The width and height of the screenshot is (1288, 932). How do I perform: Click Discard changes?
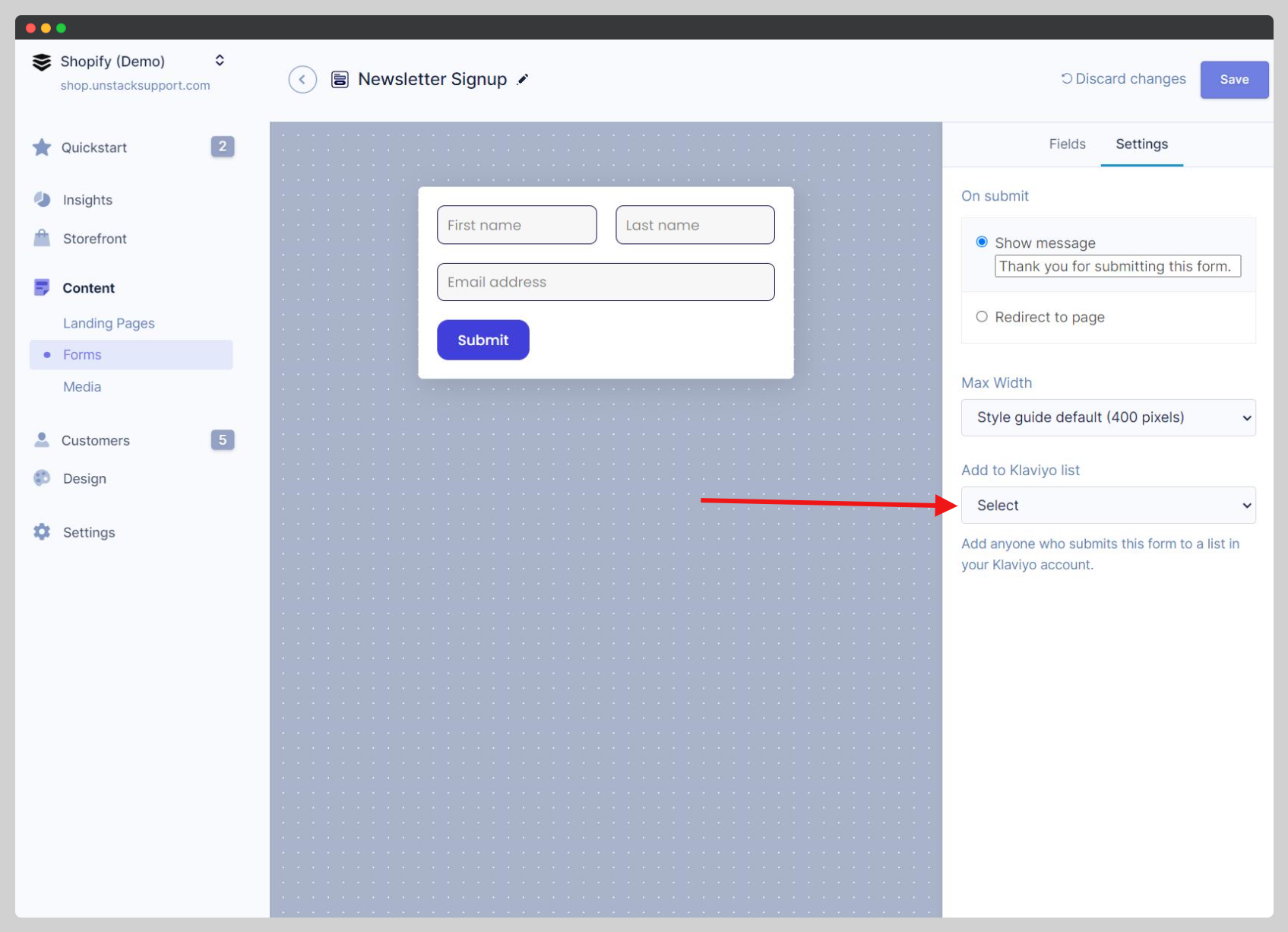pyautogui.click(x=1123, y=79)
